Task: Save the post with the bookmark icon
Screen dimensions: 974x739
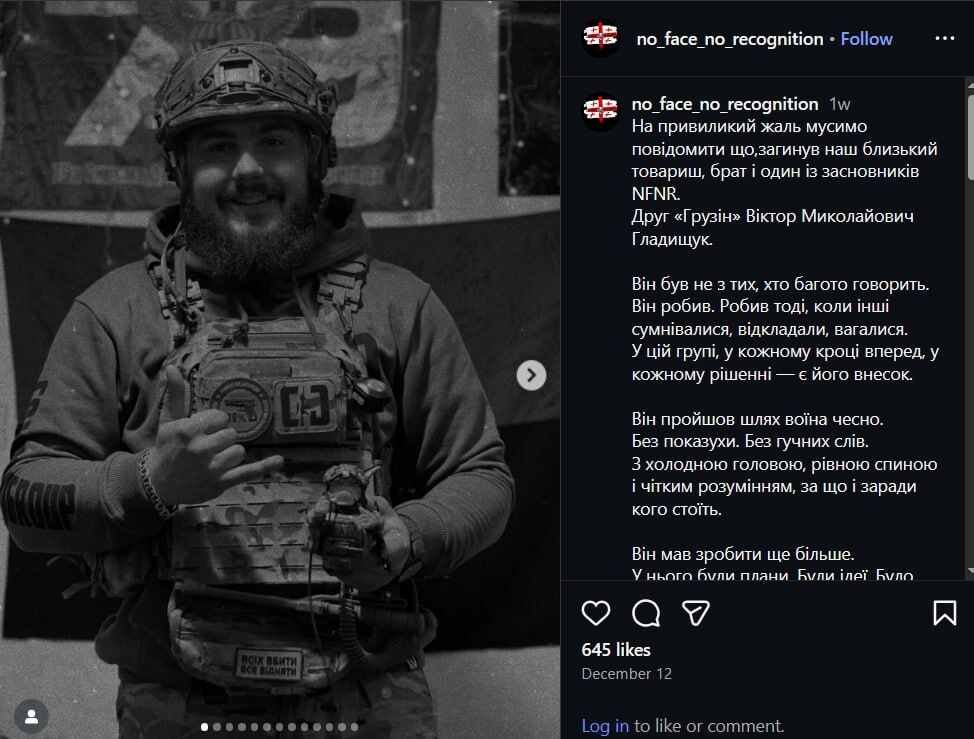Action: click(944, 612)
